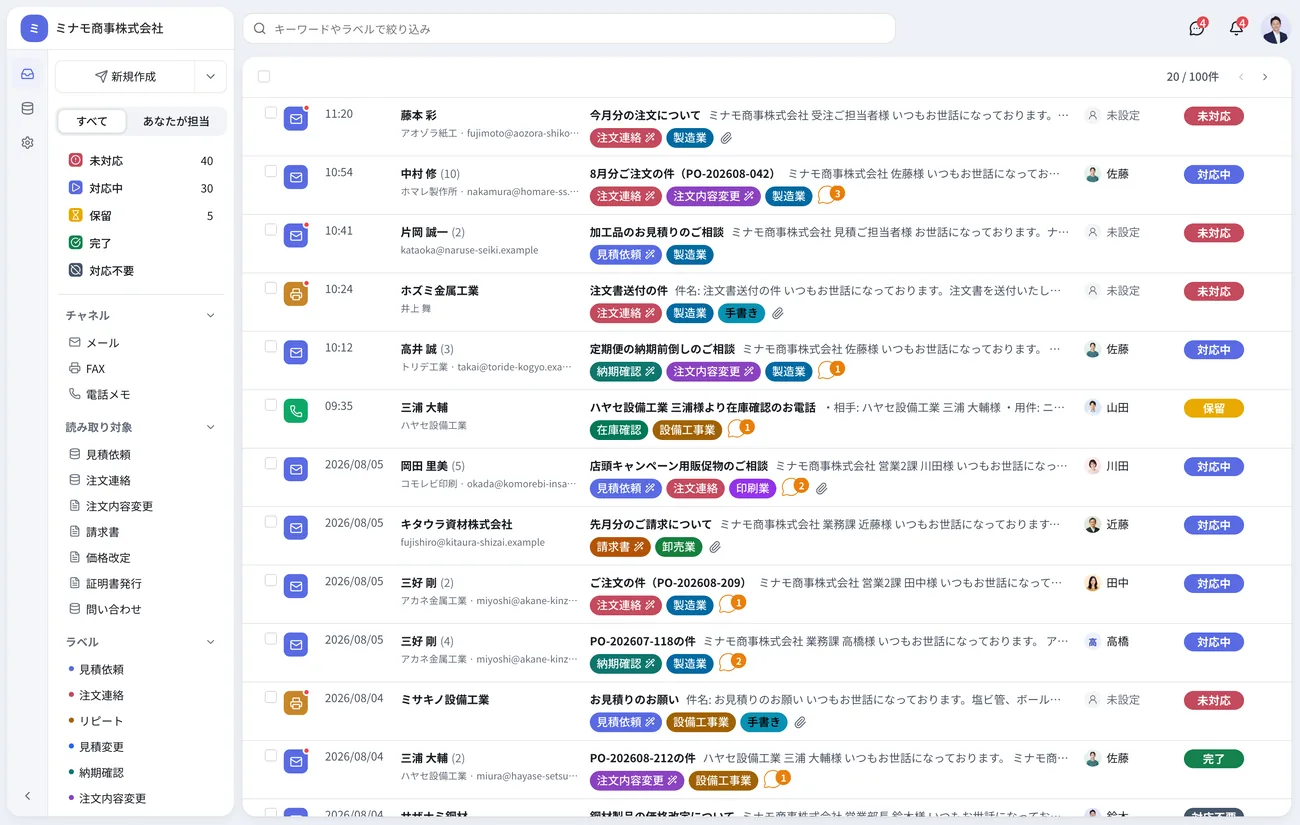The height and width of the screenshot is (825, 1300).
Task: Click the phone icon on 三浦 大輔 09:35 row
Action: [296, 411]
